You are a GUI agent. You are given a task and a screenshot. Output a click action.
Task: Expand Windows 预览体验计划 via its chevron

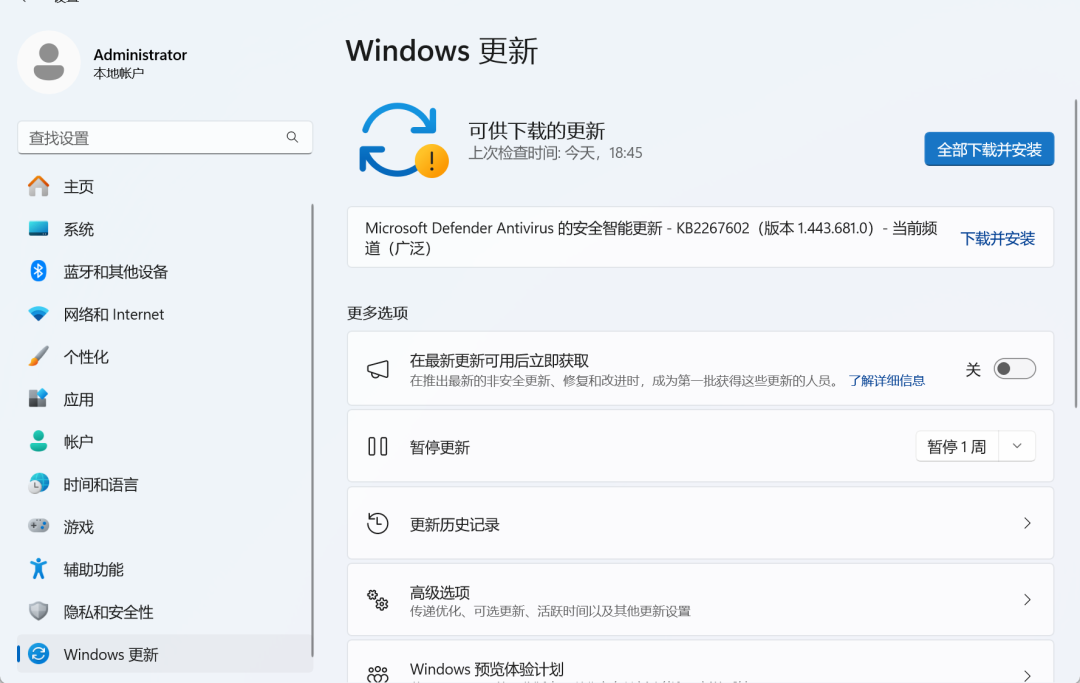(1027, 676)
